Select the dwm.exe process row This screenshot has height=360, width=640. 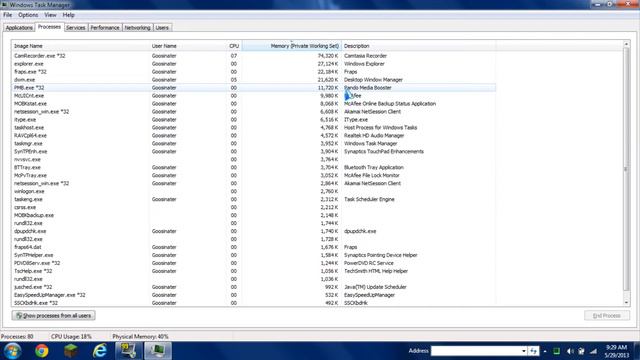click(254, 80)
